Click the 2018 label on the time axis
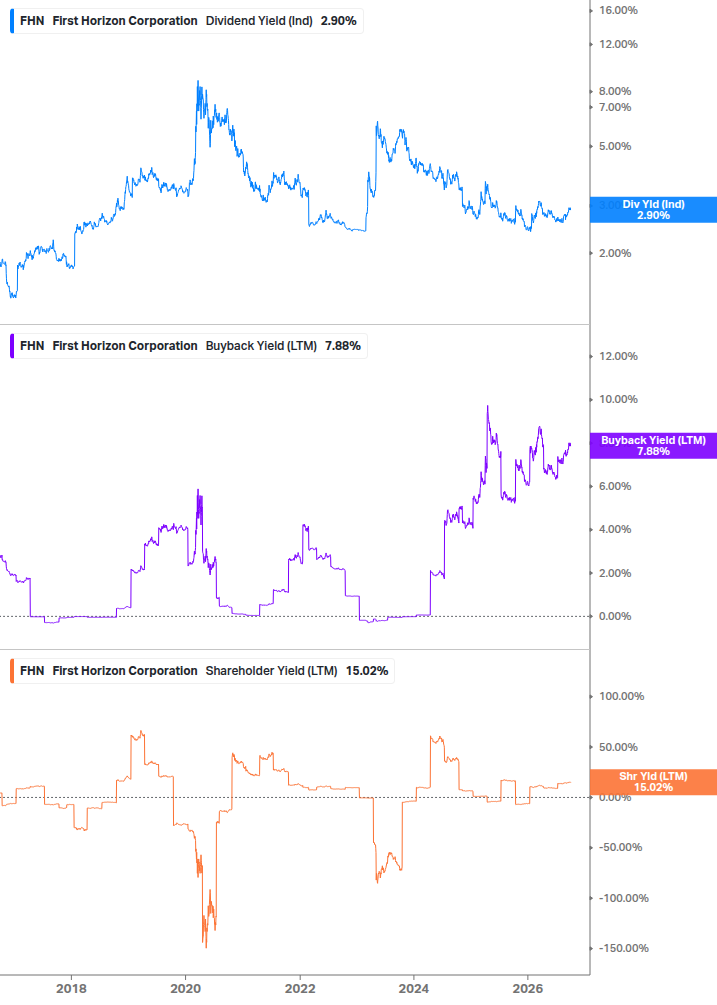This screenshot has width=717, height=1005. click(x=71, y=988)
